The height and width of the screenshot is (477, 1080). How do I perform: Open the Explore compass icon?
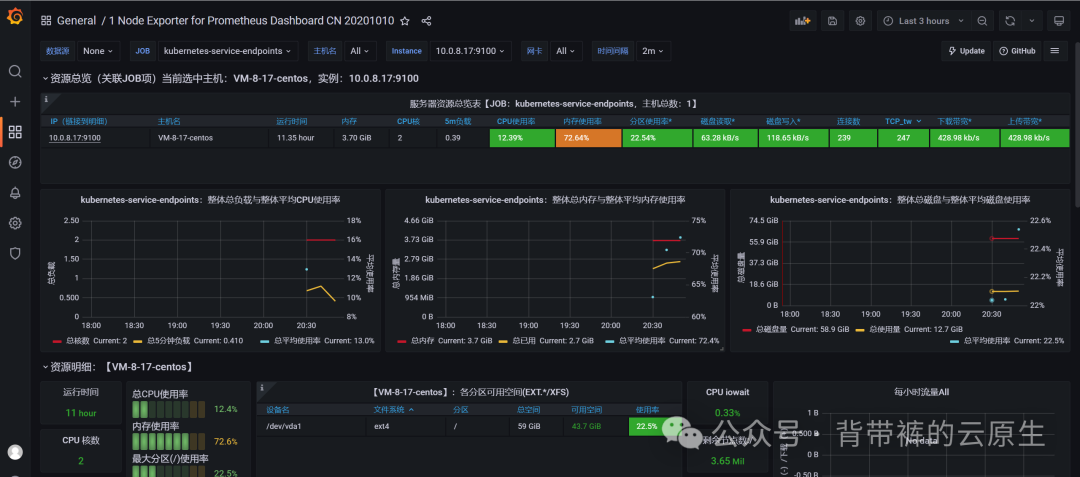click(x=15, y=162)
